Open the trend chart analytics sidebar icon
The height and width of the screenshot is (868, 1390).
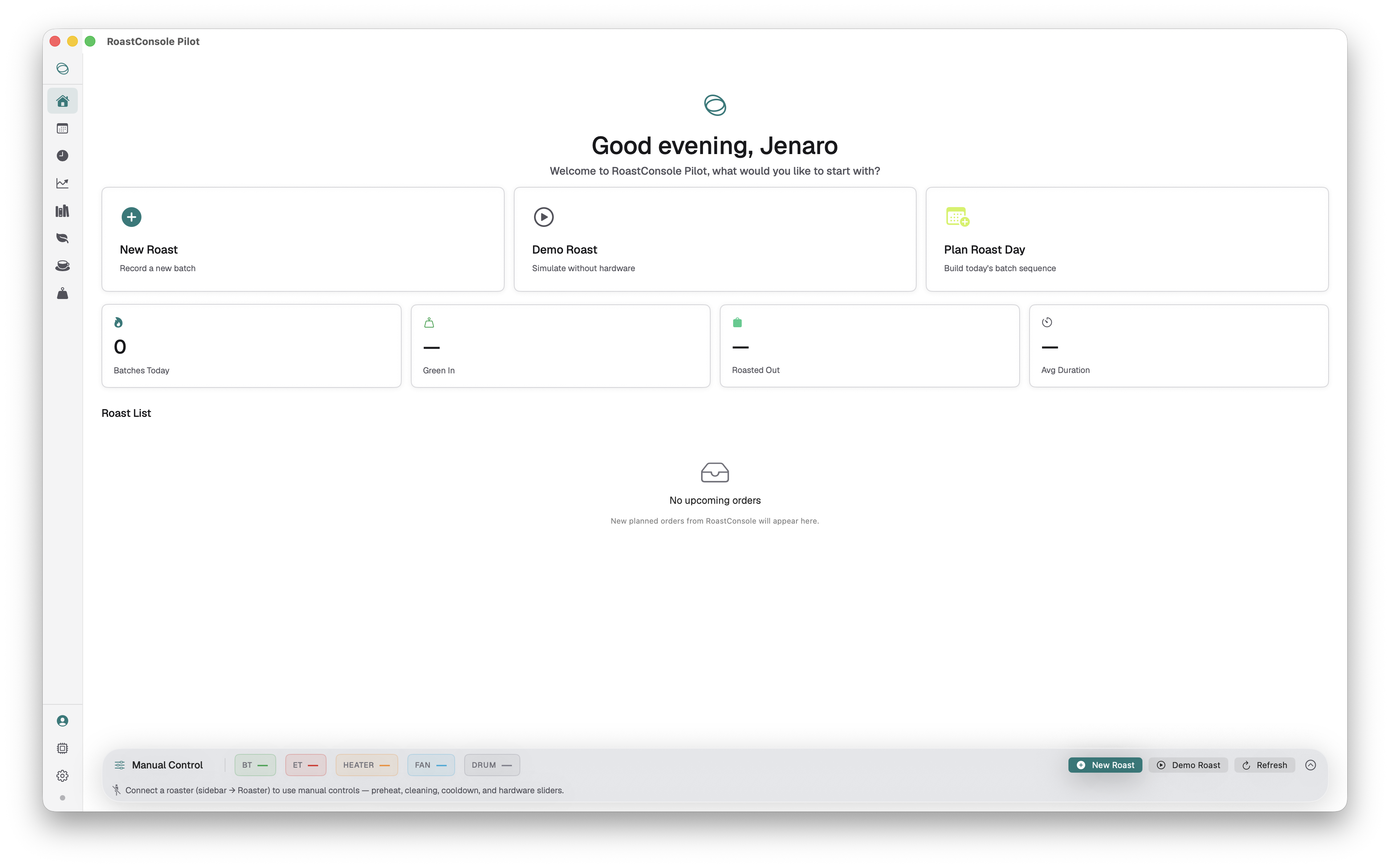[63, 183]
